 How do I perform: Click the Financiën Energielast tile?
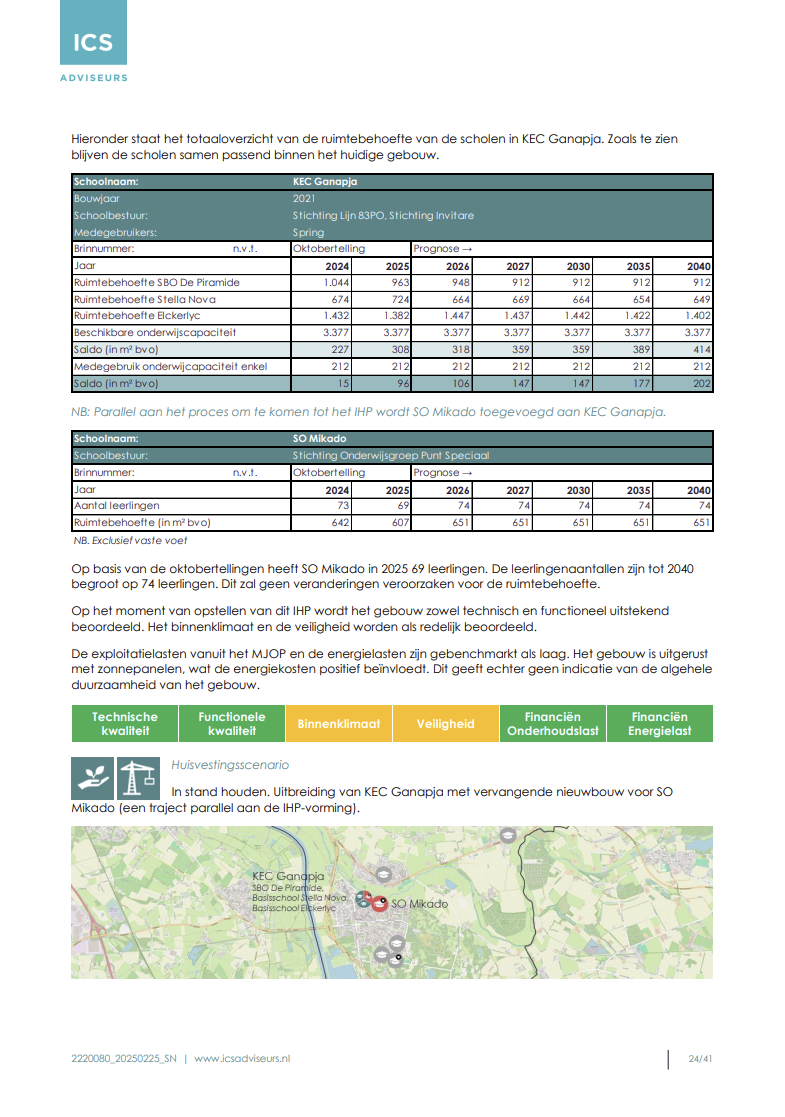tap(659, 724)
